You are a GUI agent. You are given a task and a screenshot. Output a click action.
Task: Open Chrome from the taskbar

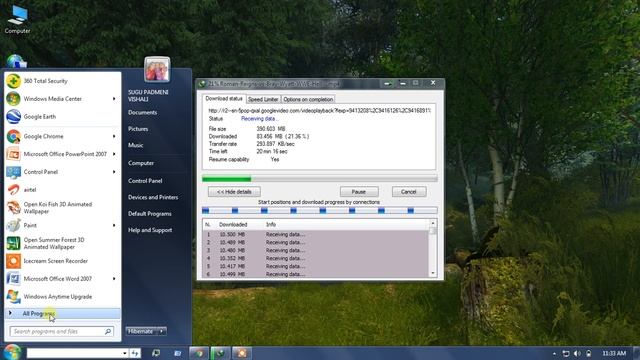pyautogui.click(x=199, y=353)
